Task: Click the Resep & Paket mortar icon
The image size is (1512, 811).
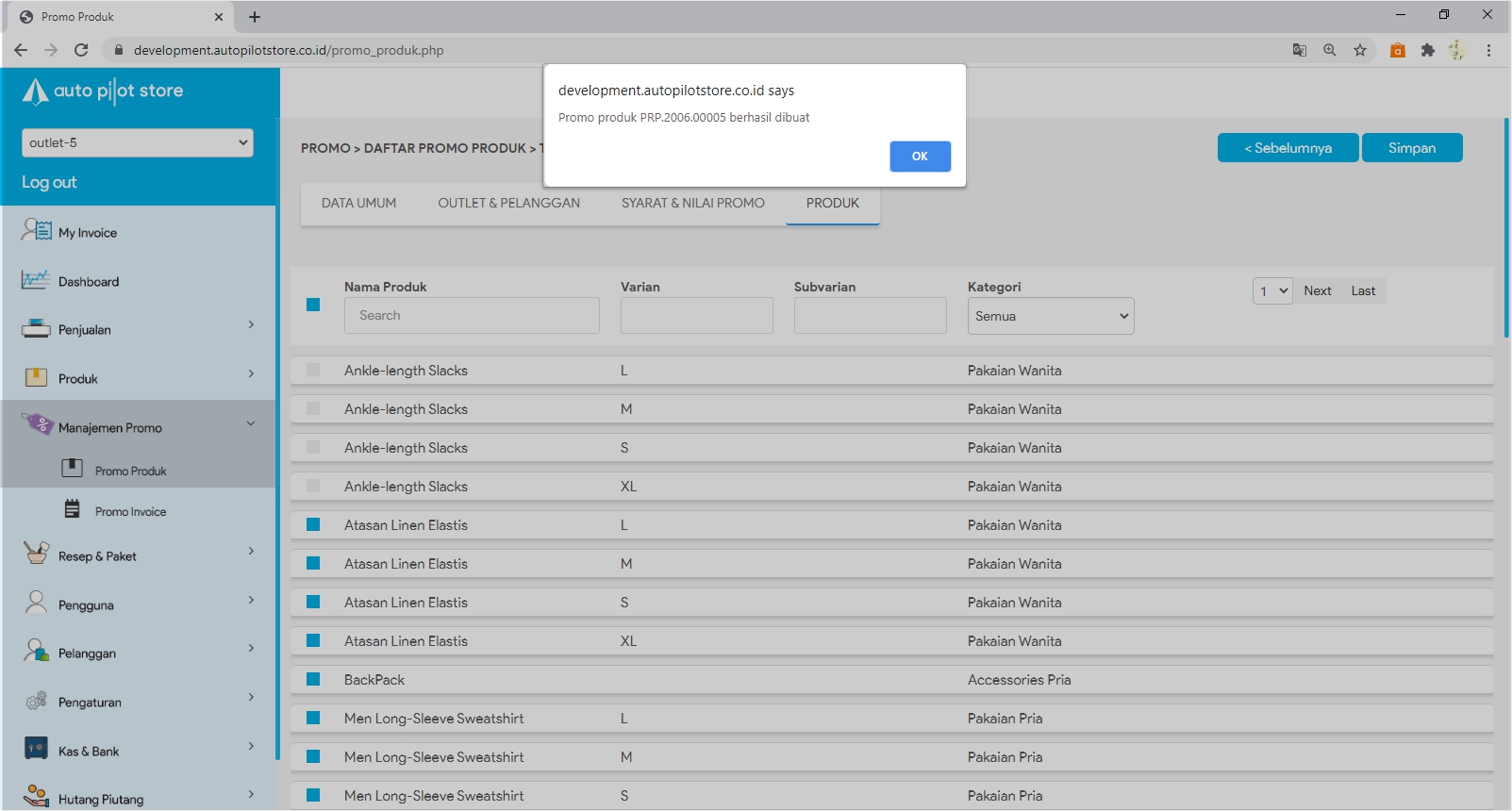Action: click(36, 554)
